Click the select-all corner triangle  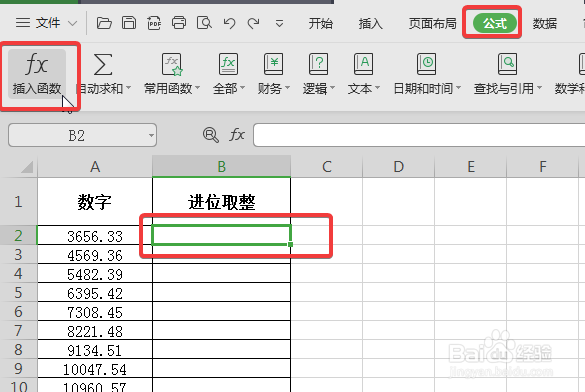tap(27, 167)
